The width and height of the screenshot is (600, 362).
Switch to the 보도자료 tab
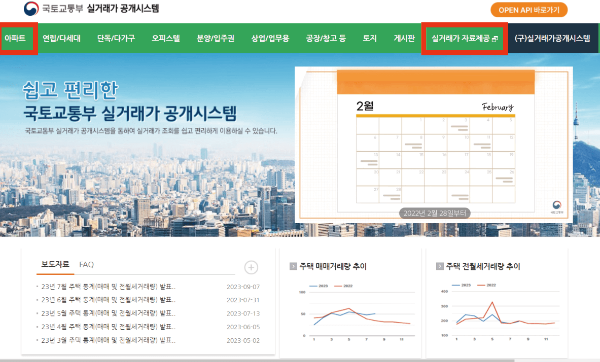click(x=55, y=264)
